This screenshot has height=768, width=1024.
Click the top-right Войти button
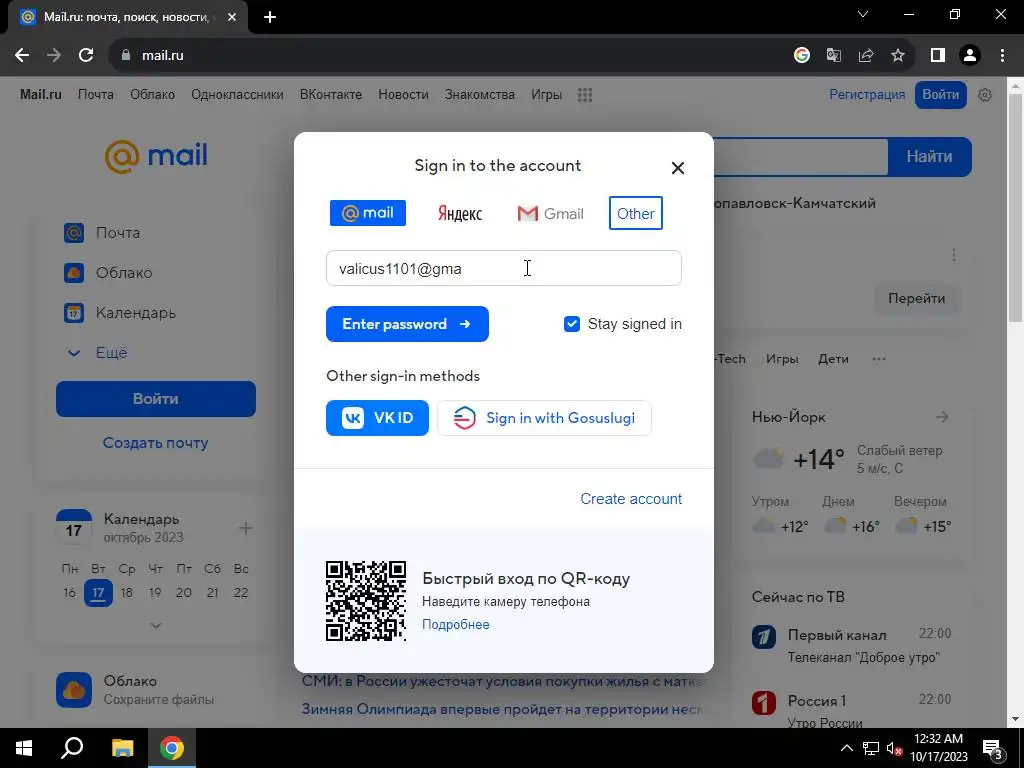click(x=940, y=95)
